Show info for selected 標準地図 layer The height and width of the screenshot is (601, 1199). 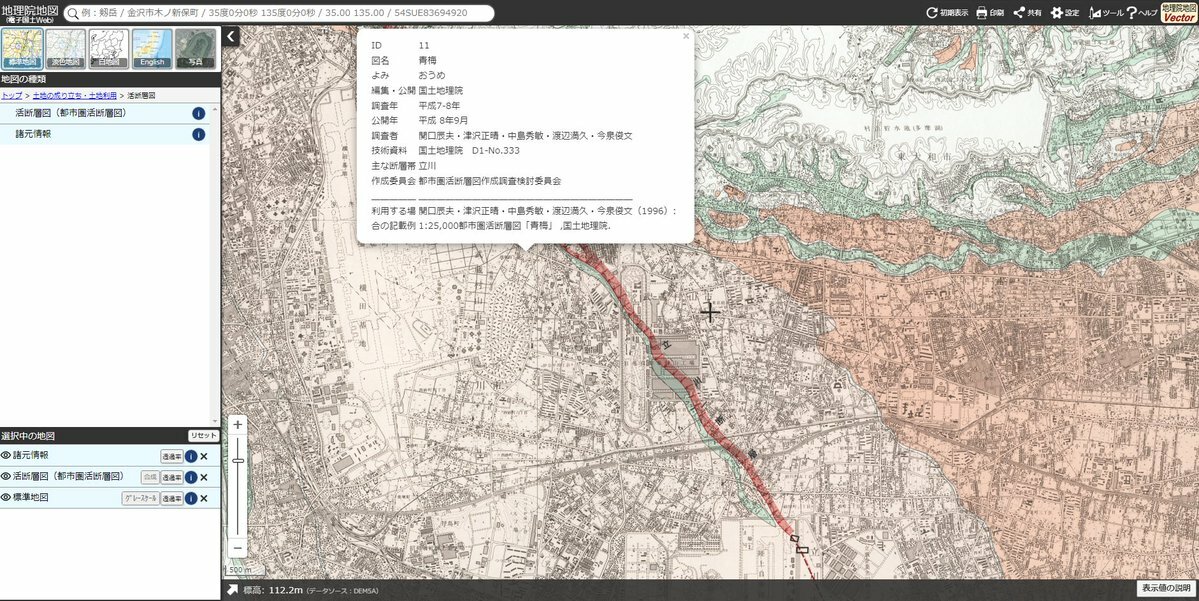190,499
